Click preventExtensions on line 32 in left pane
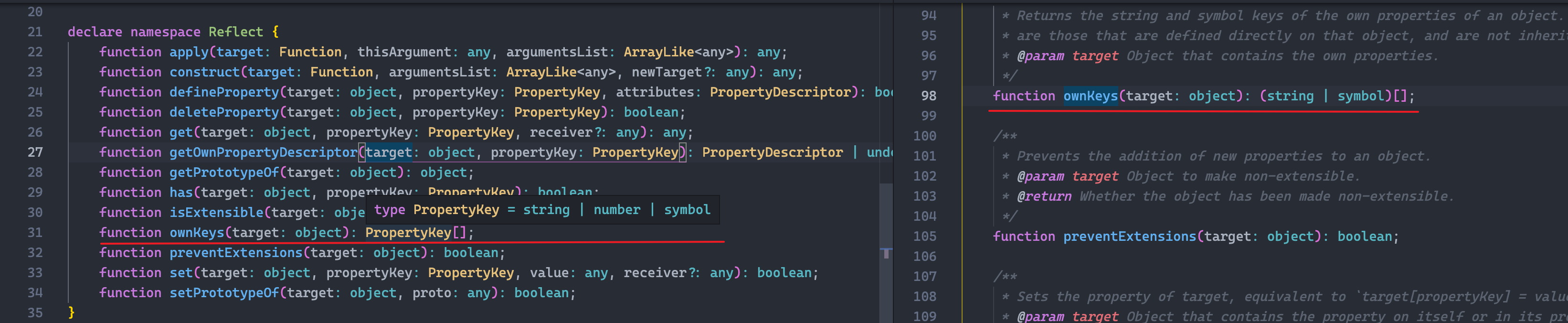Screen dimensions: 1568x323 click(x=236, y=253)
